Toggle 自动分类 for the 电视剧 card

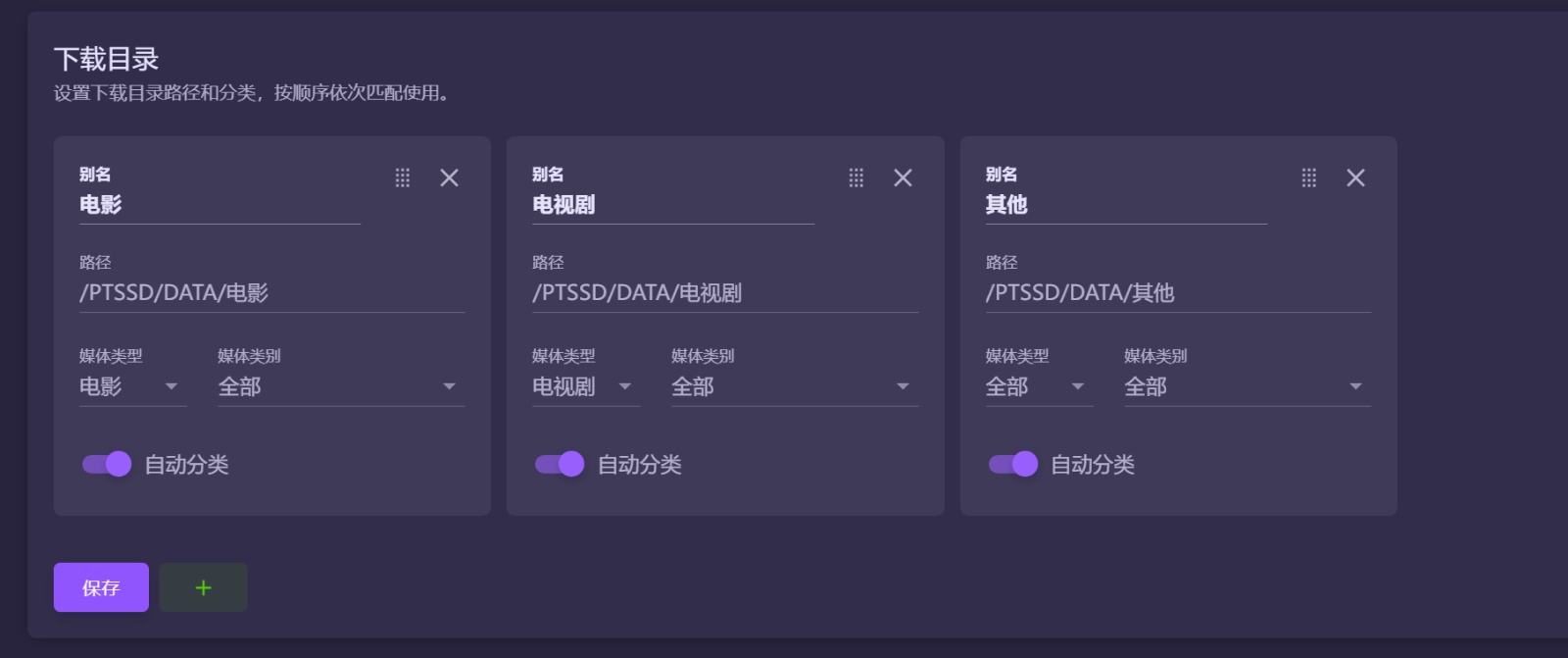(x=560, y=464)
